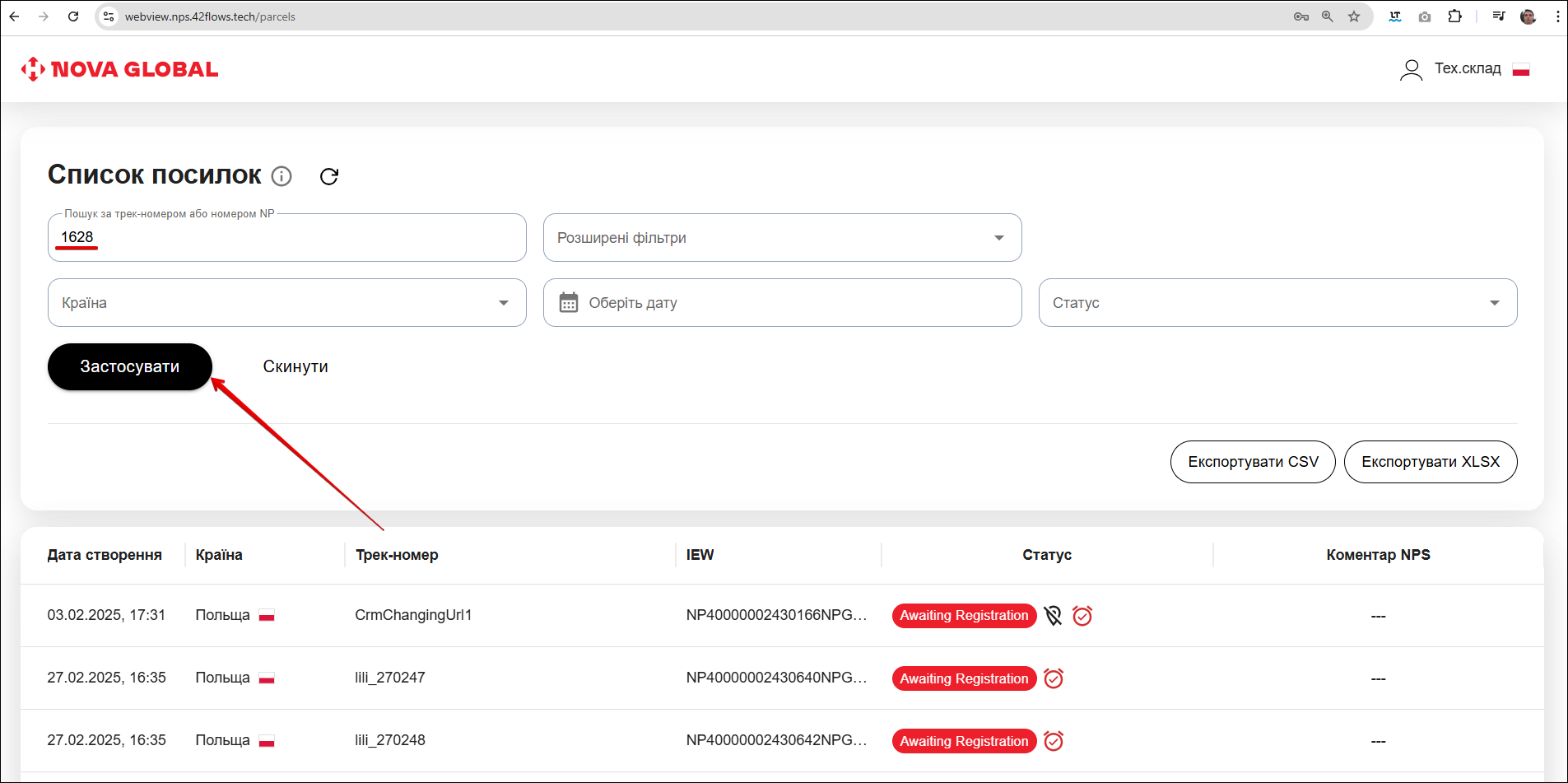
Task: Reload the page in the browser
Action: [73, 16]
